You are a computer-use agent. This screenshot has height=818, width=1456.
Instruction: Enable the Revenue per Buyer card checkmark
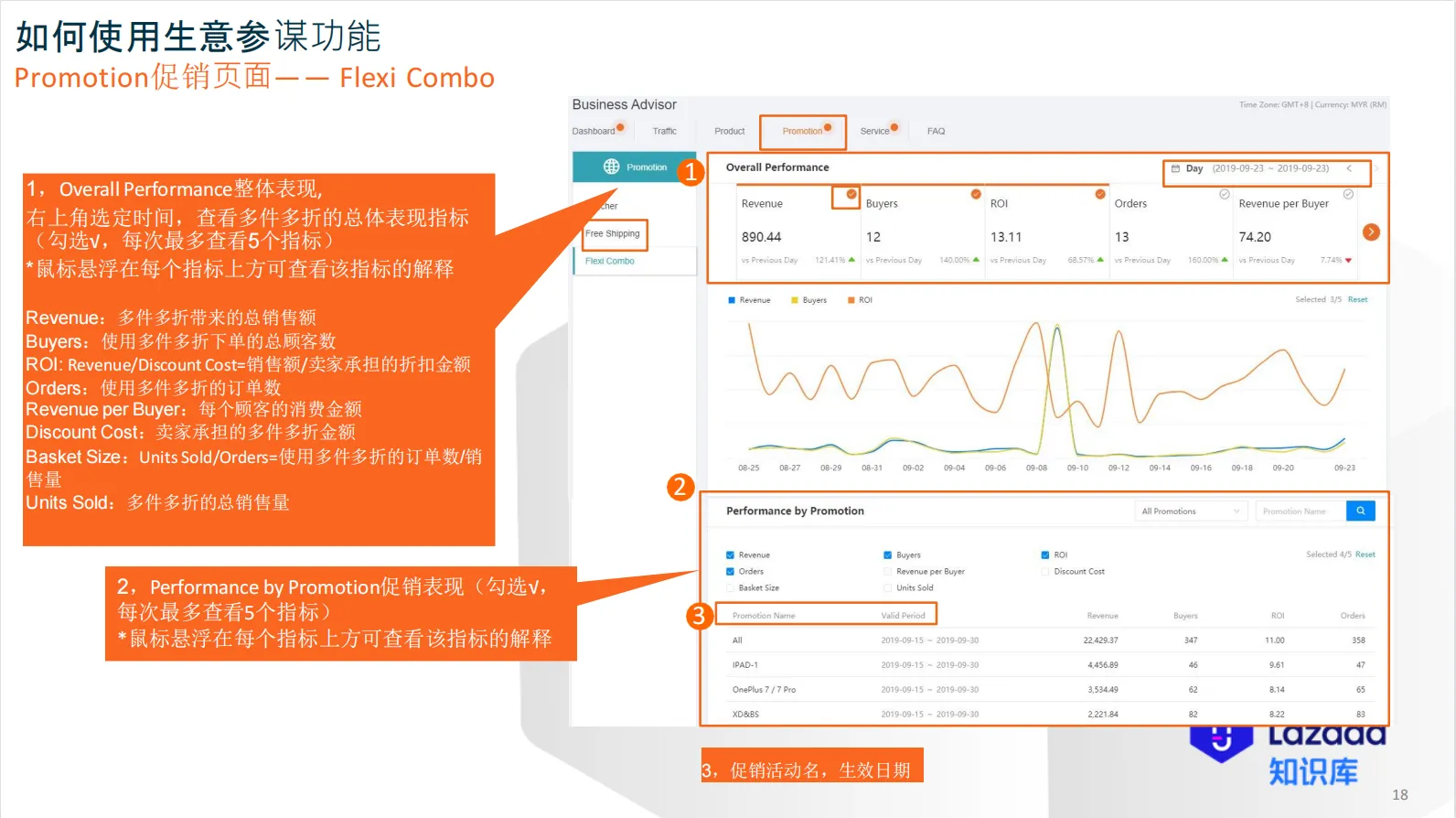pos(1348,194)
